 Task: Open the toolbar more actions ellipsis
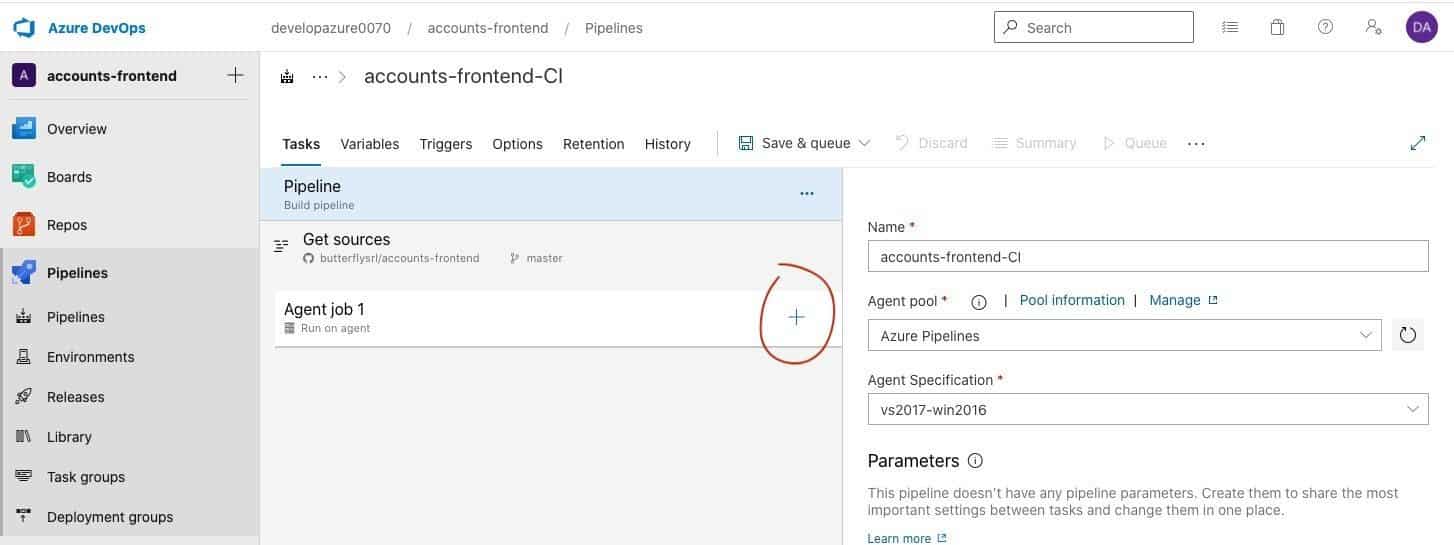(x=1196, y=144)
